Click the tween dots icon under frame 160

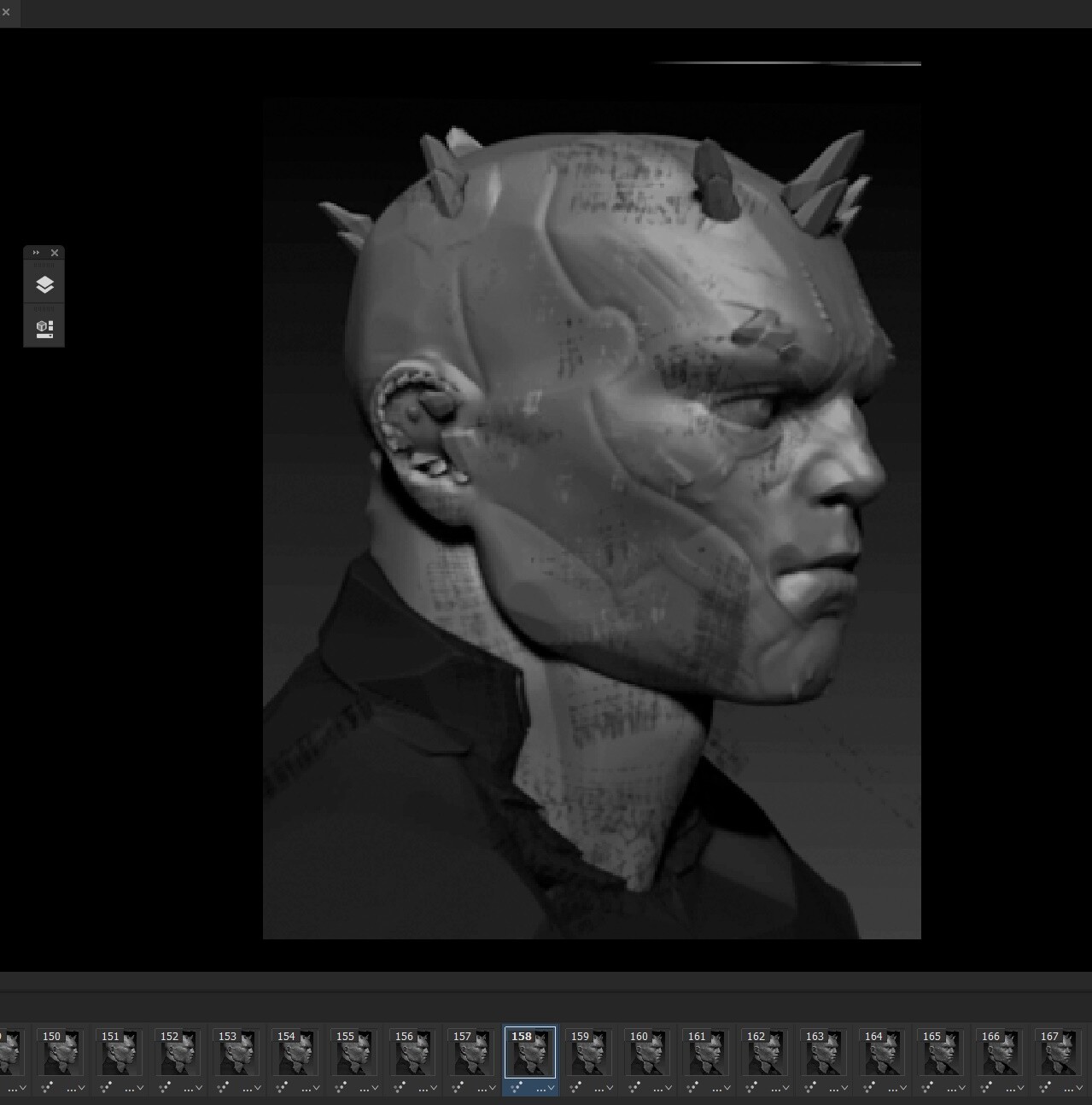(634, 1087)
